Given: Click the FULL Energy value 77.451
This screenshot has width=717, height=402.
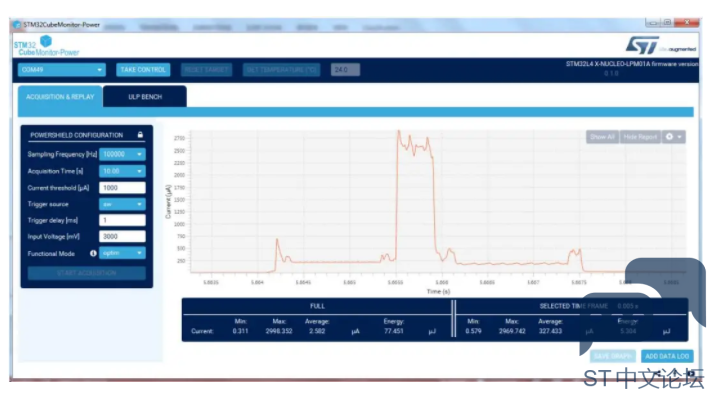Looking at the screenshot, I should coord(394,331).
